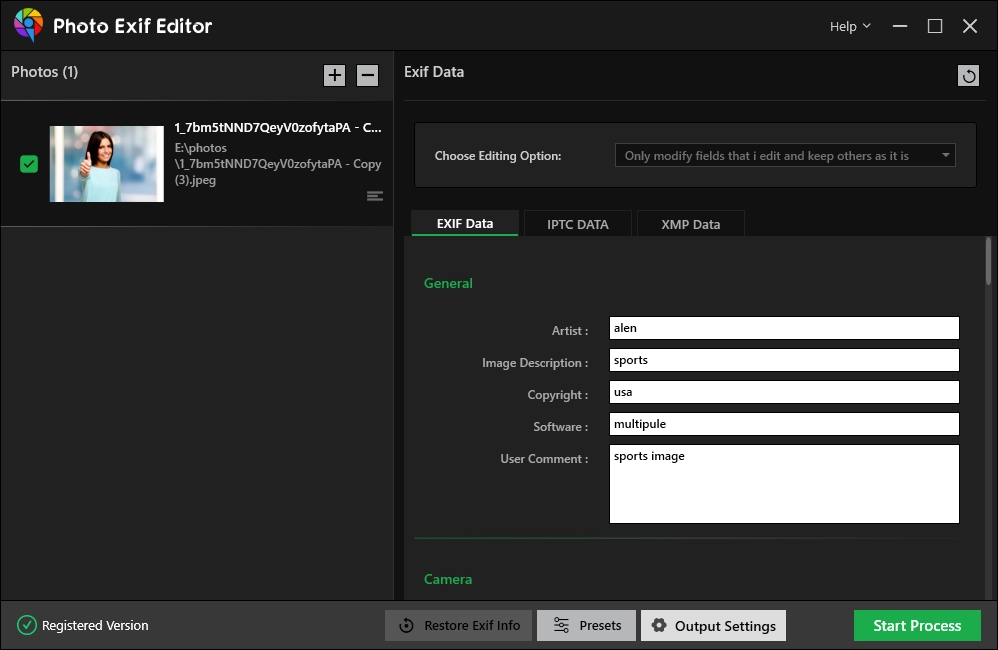Click the Copyright input field

pos(784,392)
